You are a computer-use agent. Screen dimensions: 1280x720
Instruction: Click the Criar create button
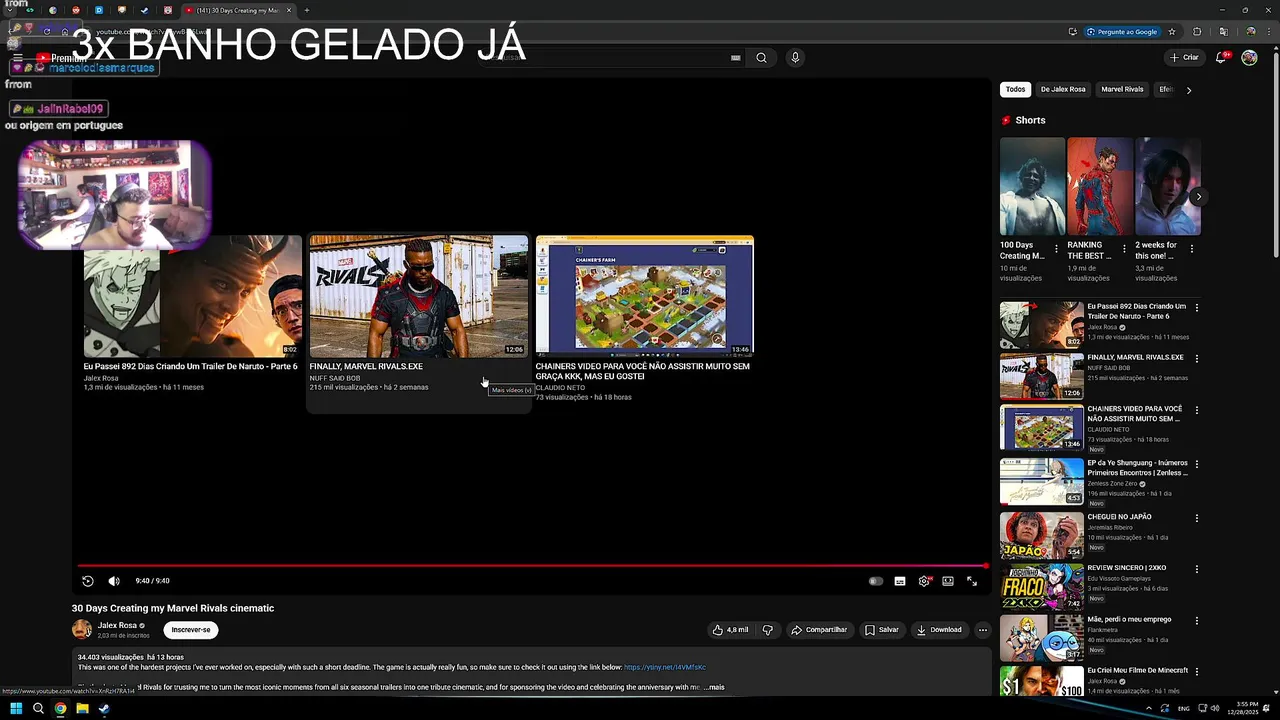pos(1184,57)
